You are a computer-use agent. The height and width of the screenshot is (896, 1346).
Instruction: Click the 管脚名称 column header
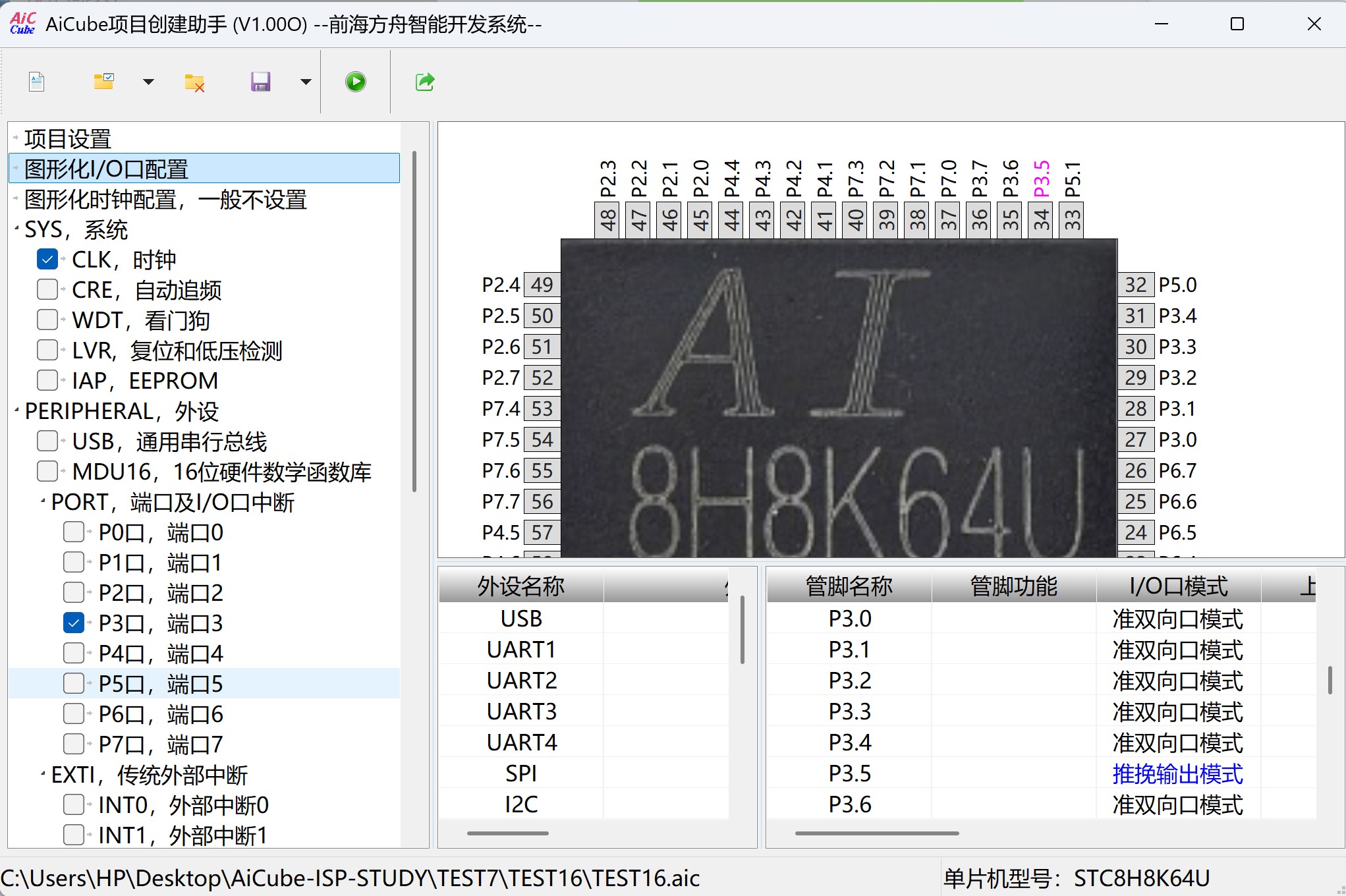849,586
